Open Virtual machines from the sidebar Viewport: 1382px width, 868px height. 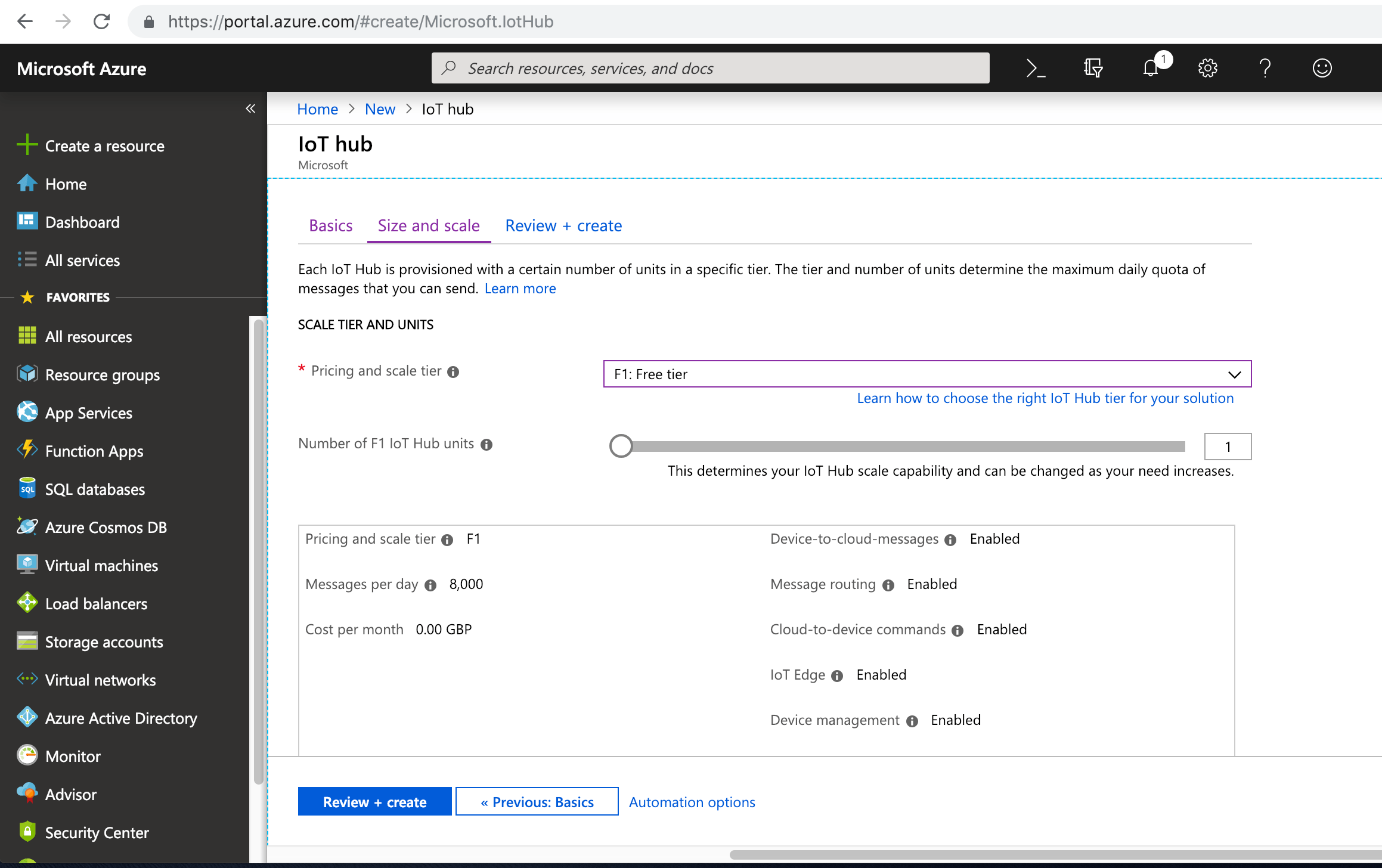101,565
